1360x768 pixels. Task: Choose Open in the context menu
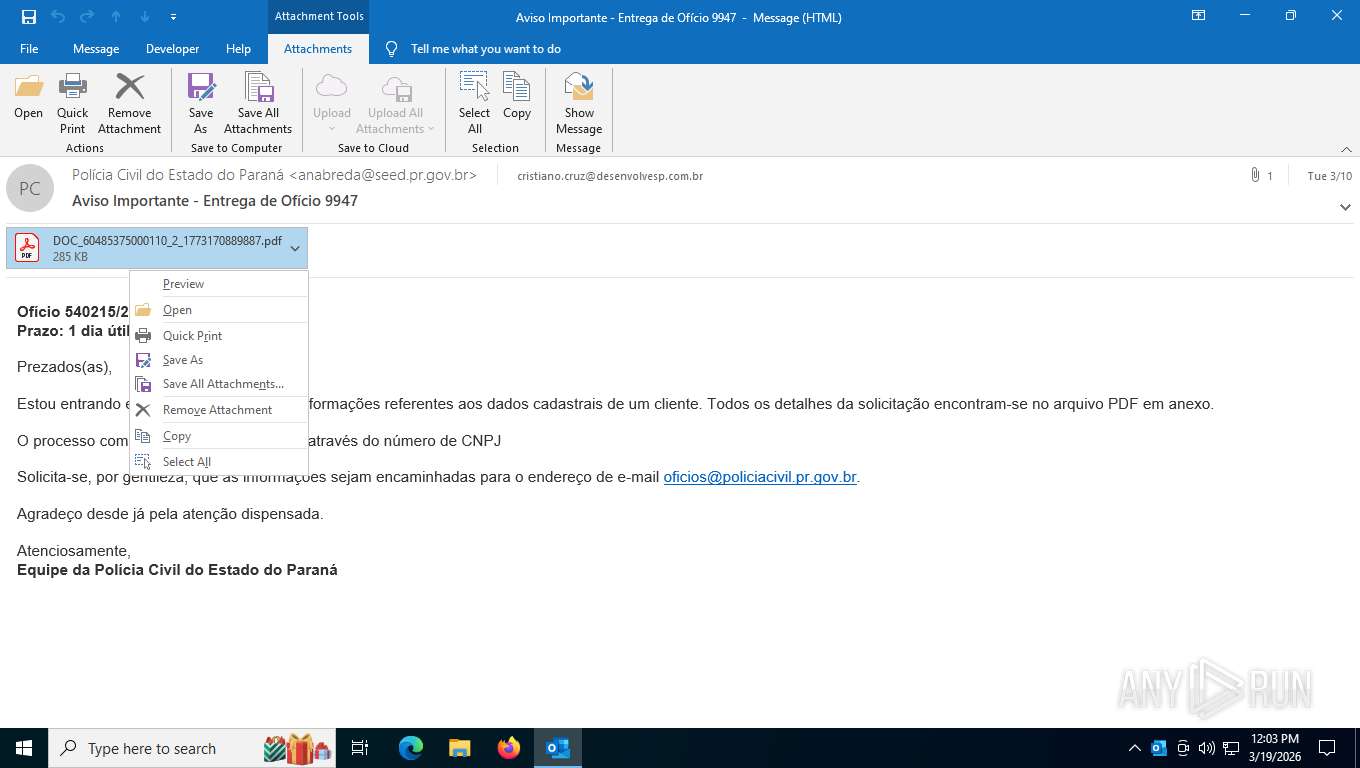[x=219, y=310]
